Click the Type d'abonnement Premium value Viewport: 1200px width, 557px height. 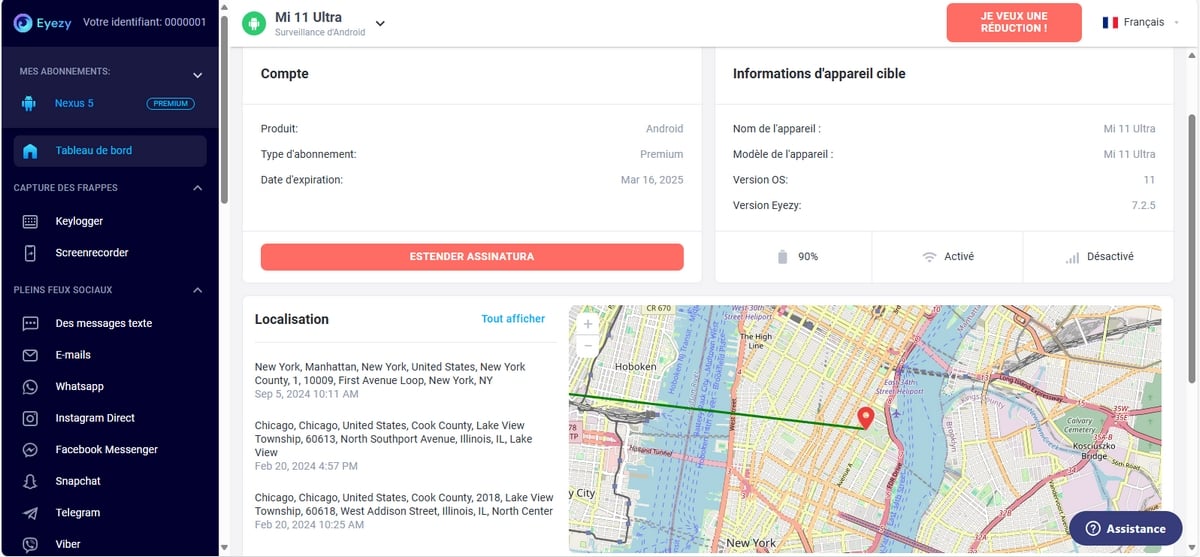click(x=662, y=155)
